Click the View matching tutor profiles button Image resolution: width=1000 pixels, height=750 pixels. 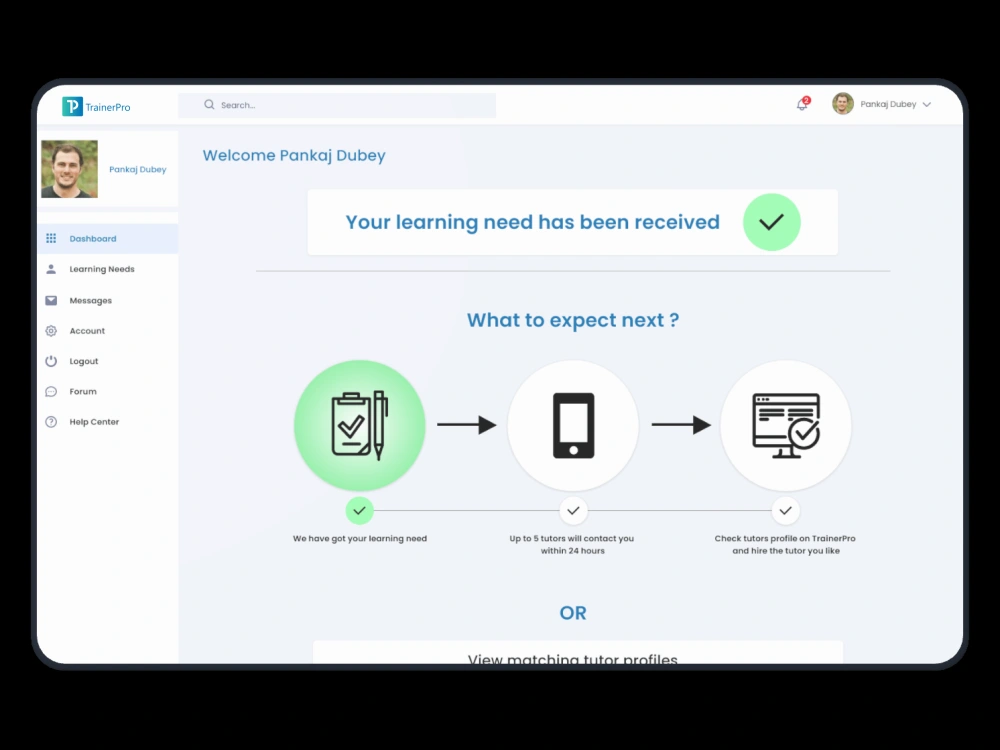pos(578,652)
